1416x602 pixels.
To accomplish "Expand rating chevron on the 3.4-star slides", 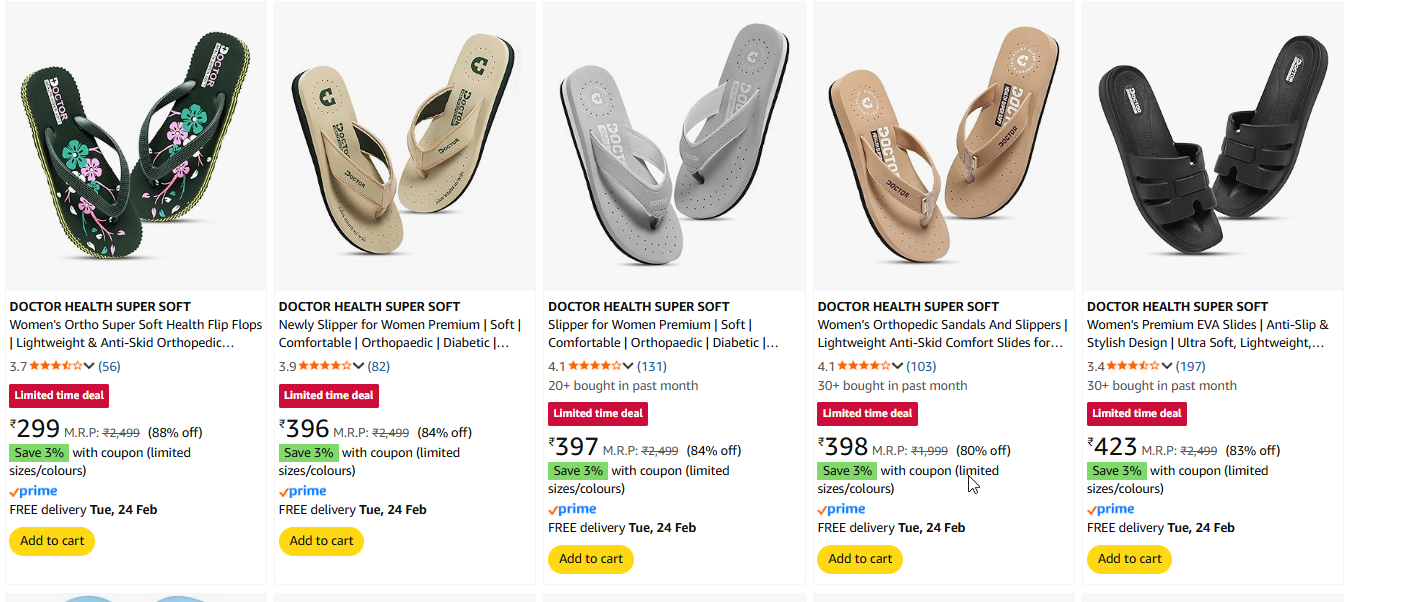I will click(1167, 366).
